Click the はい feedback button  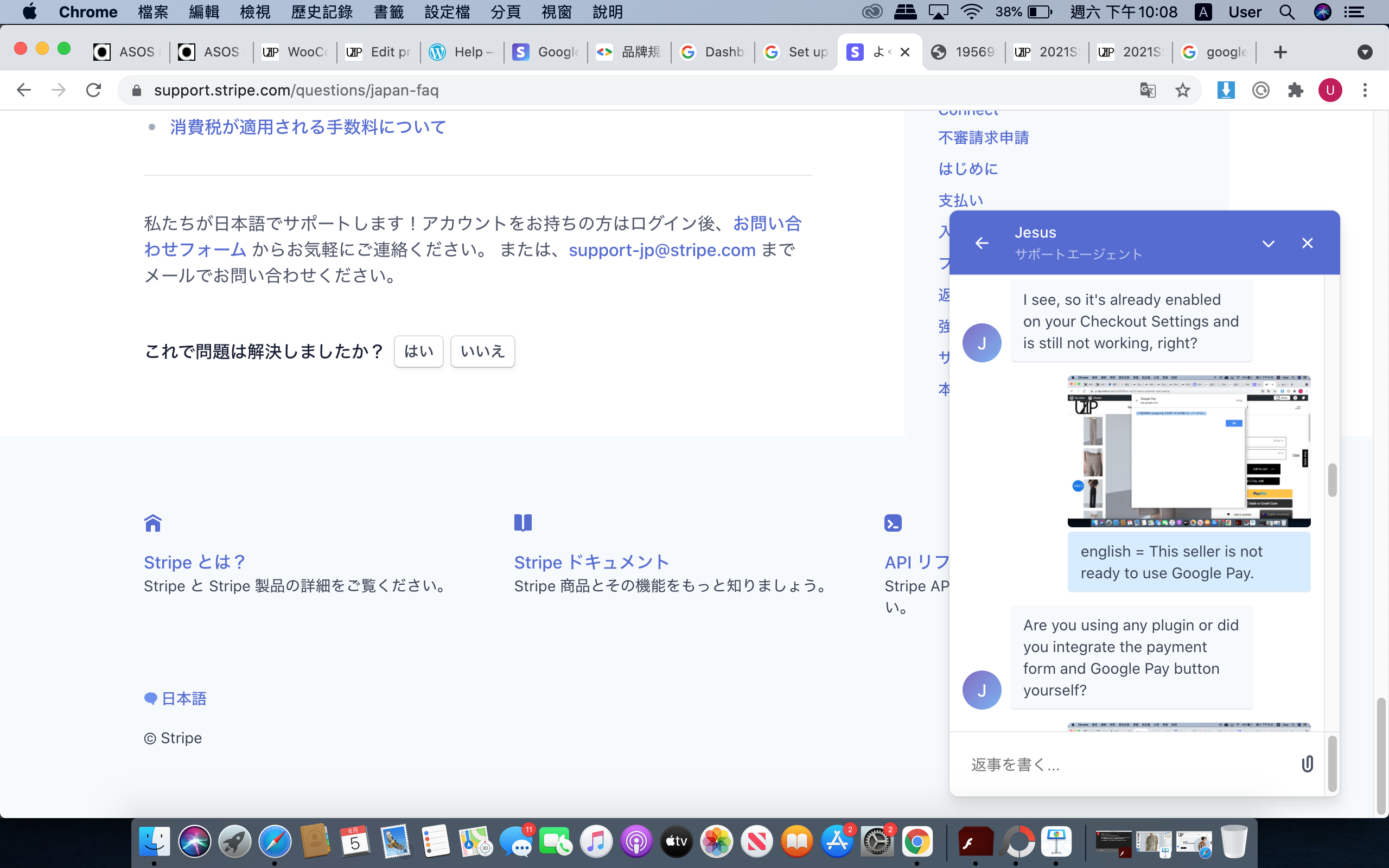click(418, 352)
